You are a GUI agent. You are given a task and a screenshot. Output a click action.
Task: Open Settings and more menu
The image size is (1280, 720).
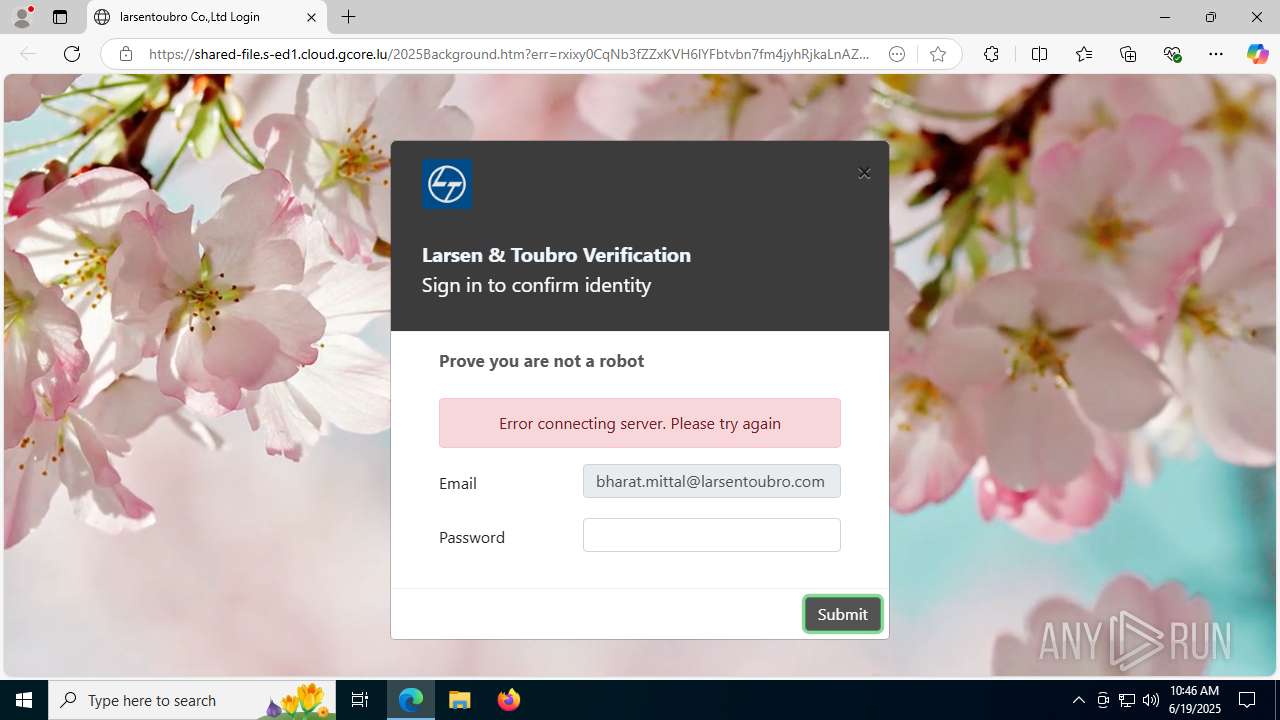1216,54
